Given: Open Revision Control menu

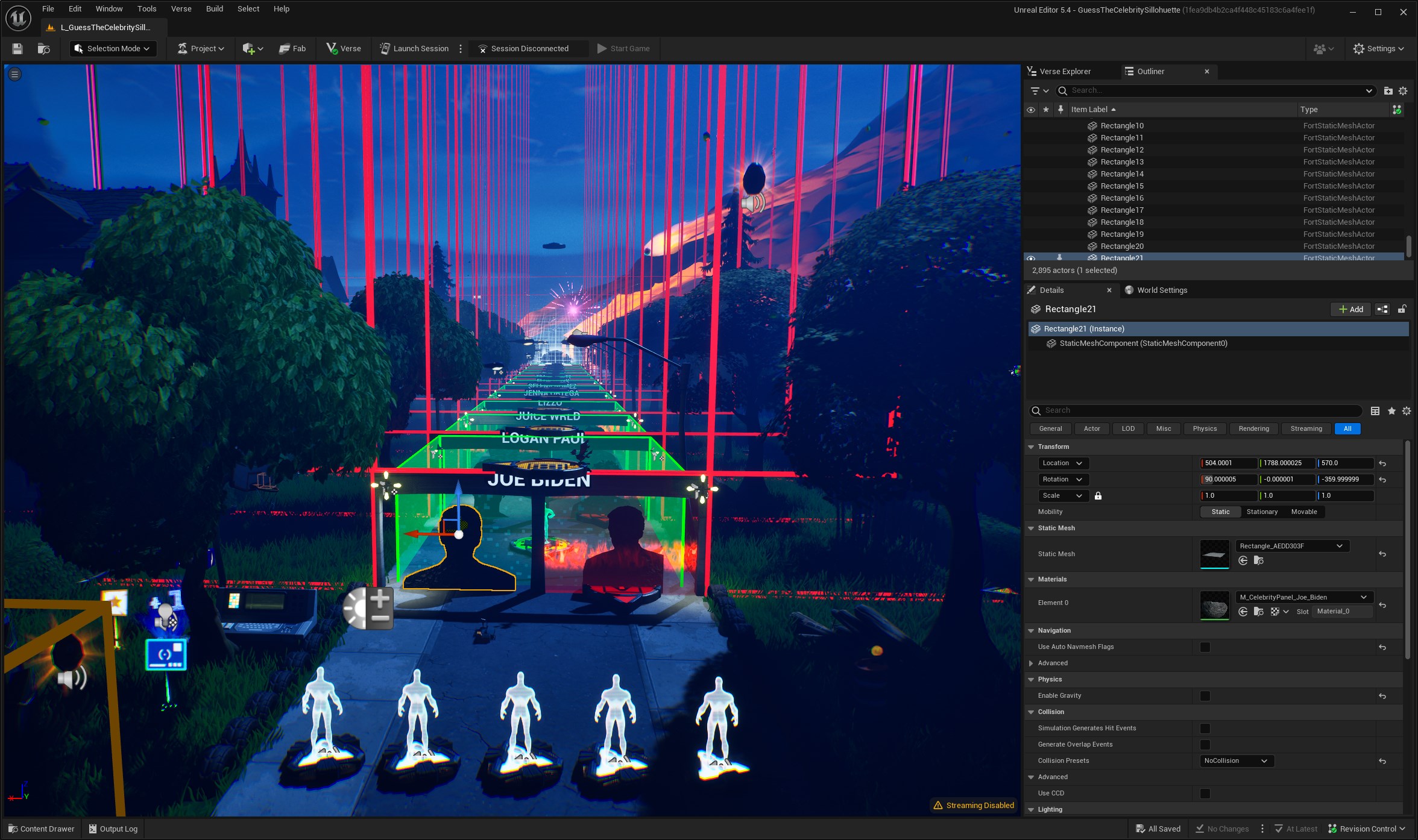Looking at the screenshot, I should click(1367, 829).
